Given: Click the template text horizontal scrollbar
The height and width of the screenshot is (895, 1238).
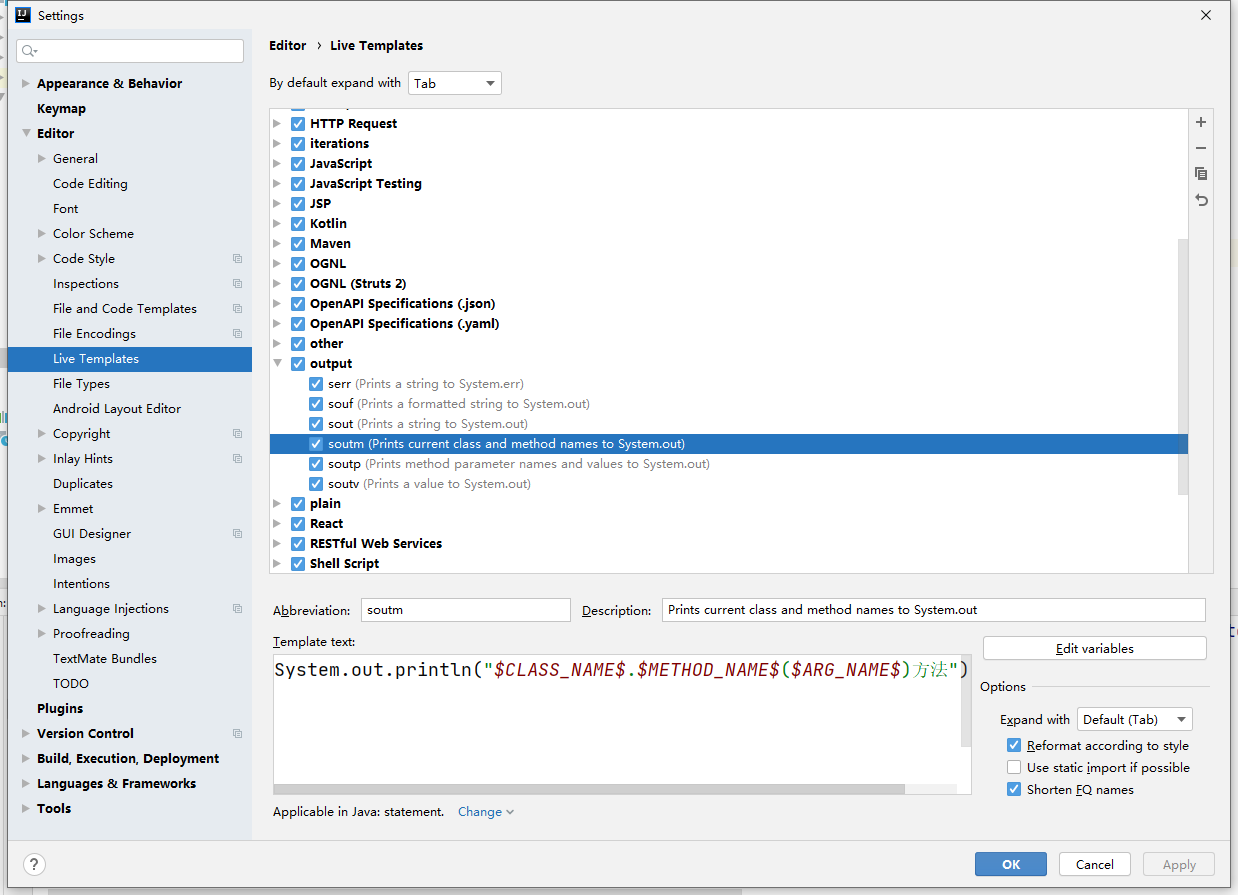Looking at the screenshot, I should pos(589,789).
